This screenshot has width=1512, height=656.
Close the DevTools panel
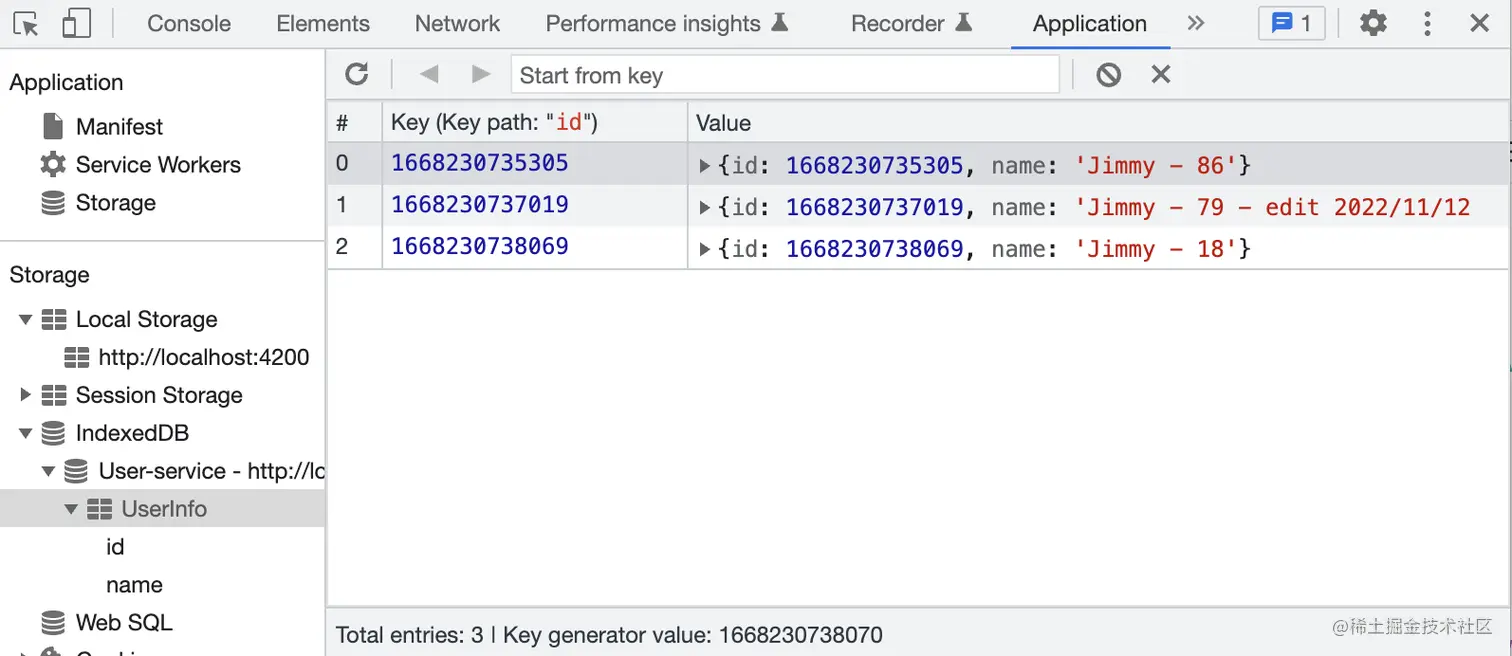[1478, 23]
